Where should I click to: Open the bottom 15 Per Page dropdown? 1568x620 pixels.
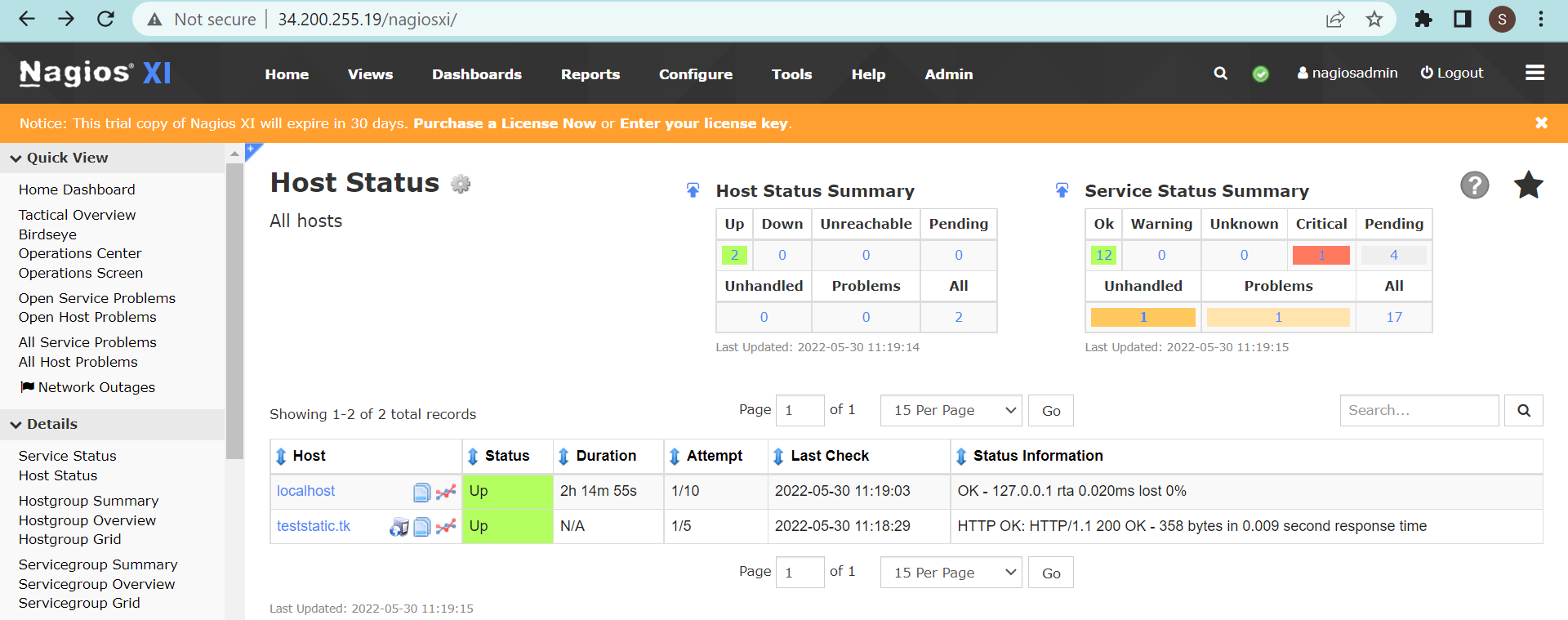pyautogui.click(x=951, y=572)
